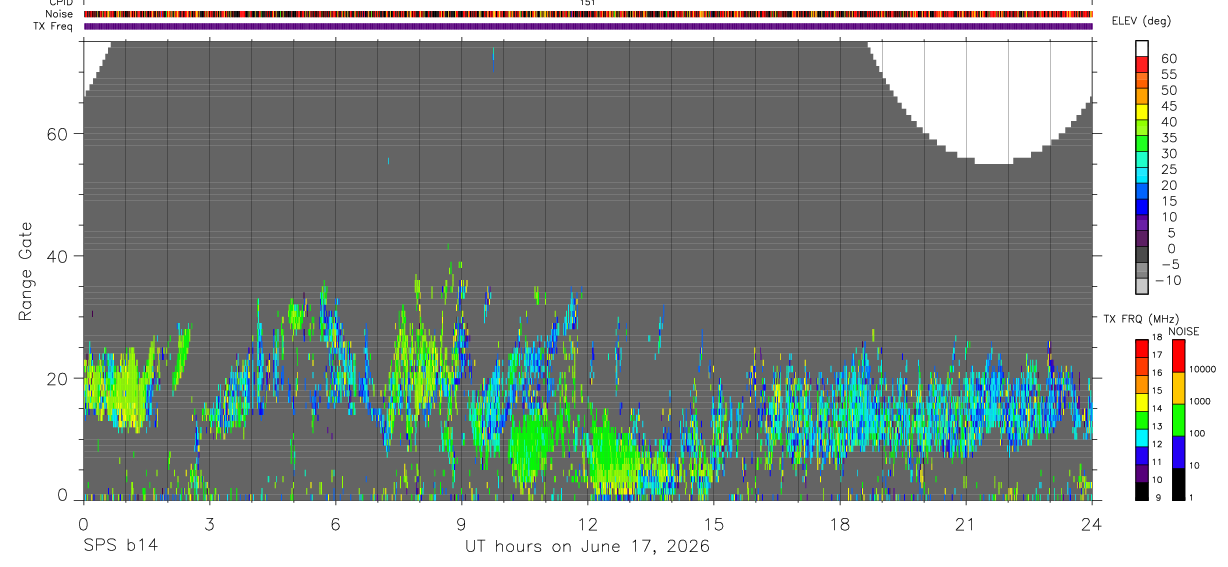Click the 3 hour tick label on the time axis
1228x567 pixels.
[209, 524]
